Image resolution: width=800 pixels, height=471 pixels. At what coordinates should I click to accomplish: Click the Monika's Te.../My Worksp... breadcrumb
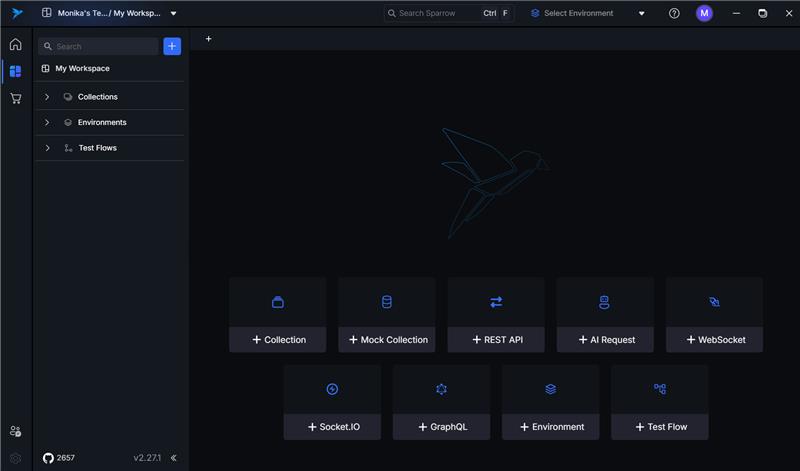(109, 13)
